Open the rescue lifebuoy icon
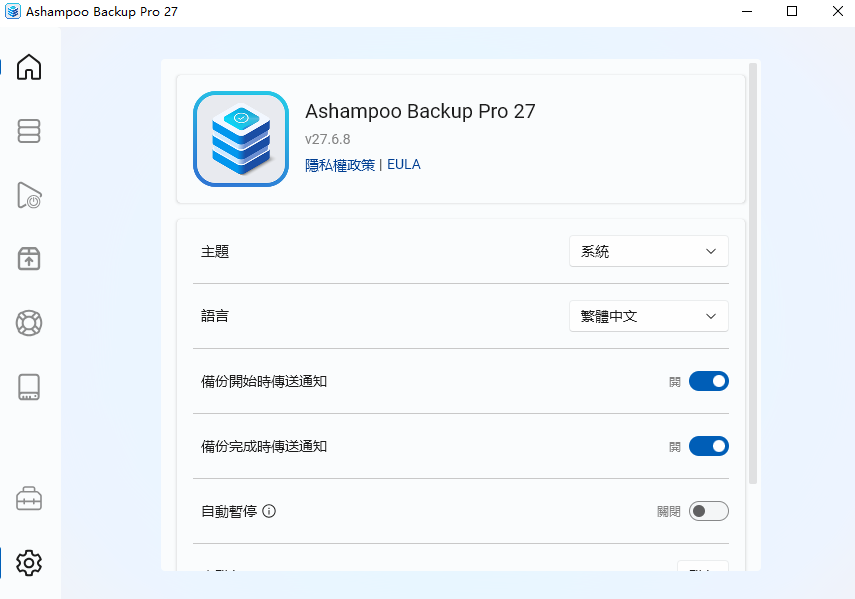Viewport: 855px width, 599px height. [x=29, y=323]
